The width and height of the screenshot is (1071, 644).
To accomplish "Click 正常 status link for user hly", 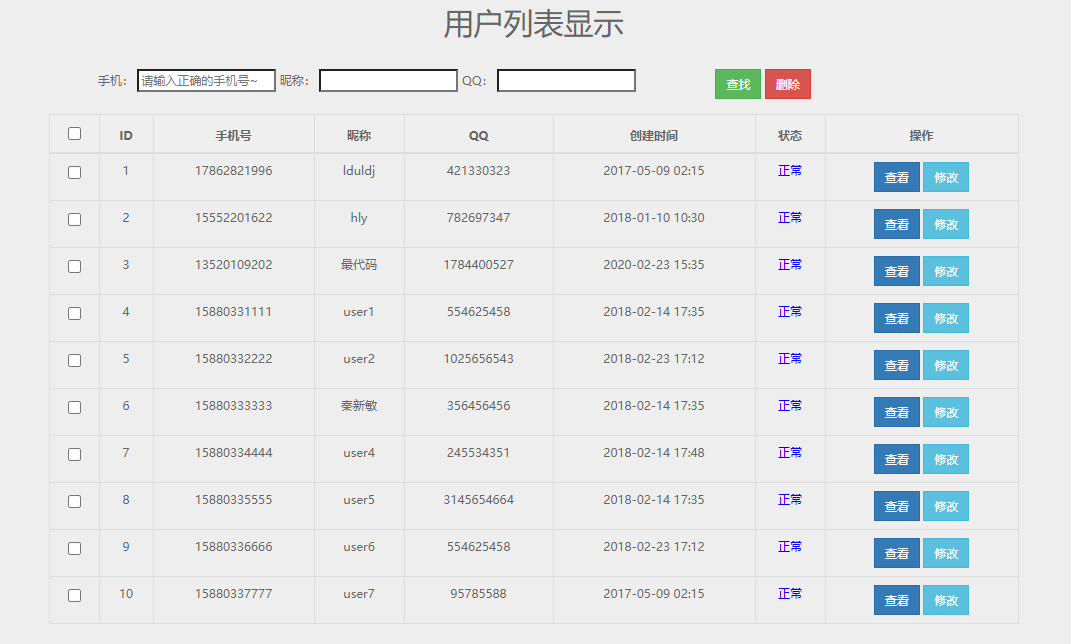I will [790, 218].
